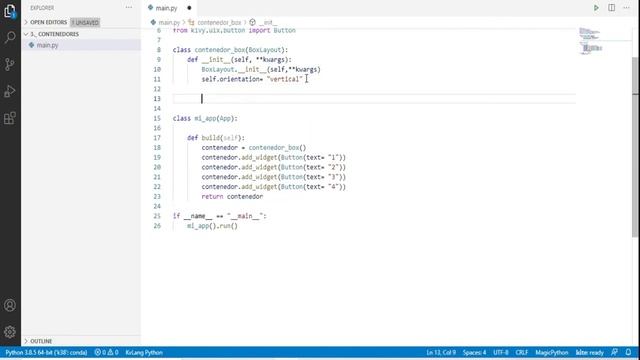This screenshot has height=360, width=640.
Task: Click the def build(self) line
Action: coord(216,138)
